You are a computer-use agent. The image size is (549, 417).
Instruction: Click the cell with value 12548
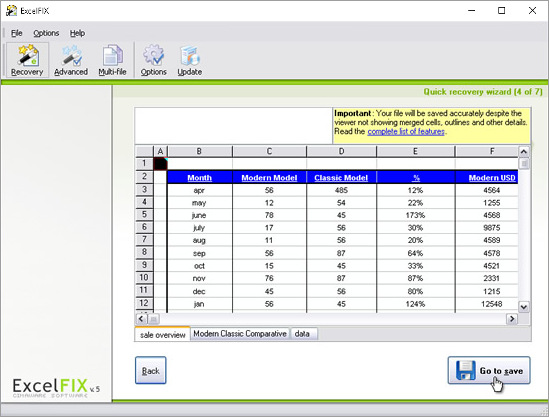pos(487,304)
